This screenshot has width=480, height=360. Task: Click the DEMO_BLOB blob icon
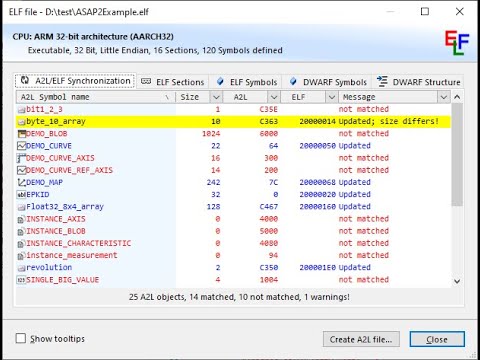pyautogui.click(x=22, y=134)
